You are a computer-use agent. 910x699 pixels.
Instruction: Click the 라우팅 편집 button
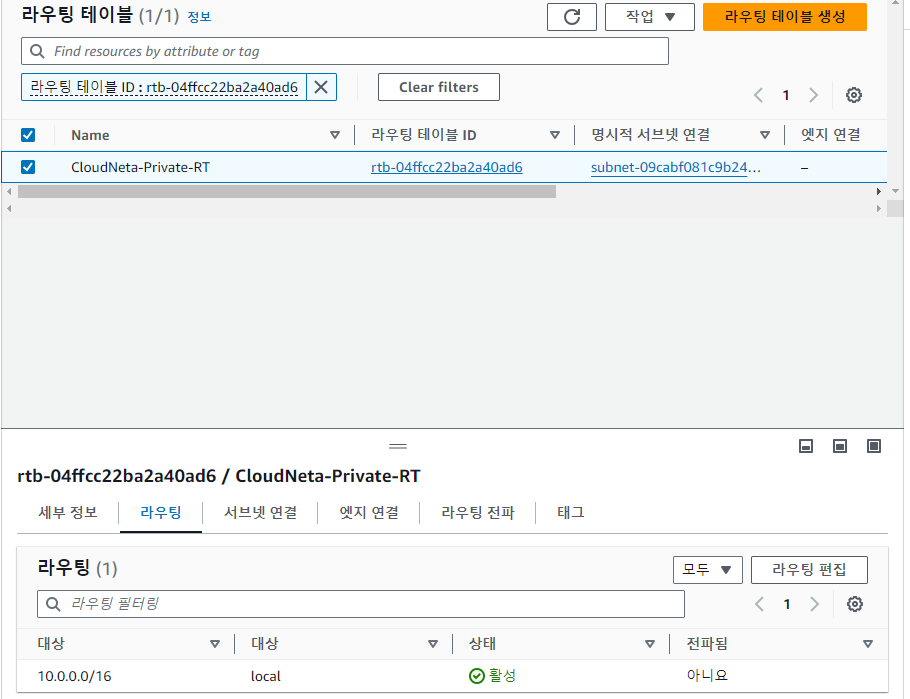(x=809, y=570)
